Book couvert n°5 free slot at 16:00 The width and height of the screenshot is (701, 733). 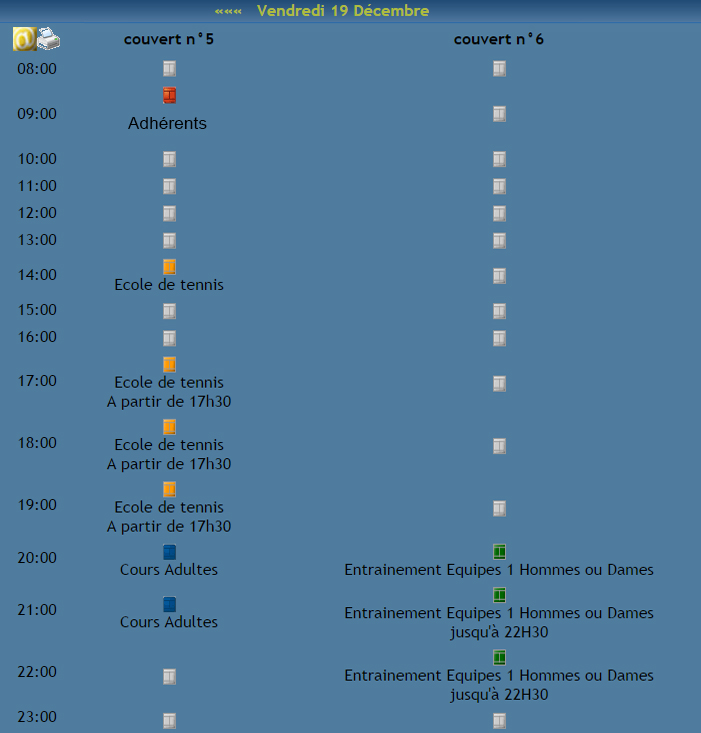click(x=170, y=338)
